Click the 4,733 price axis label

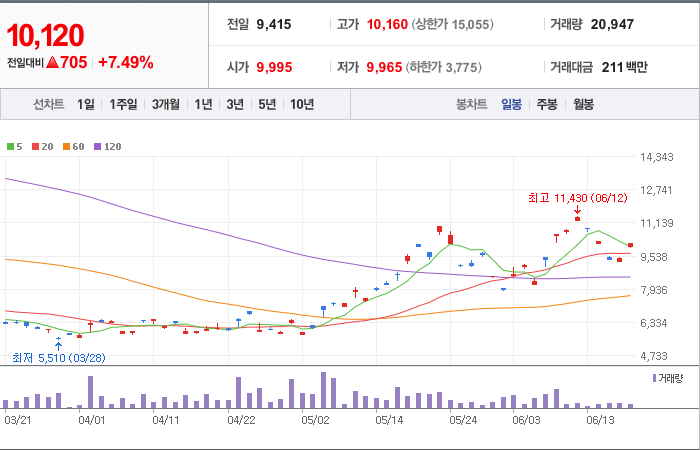[x=655, y=356]
